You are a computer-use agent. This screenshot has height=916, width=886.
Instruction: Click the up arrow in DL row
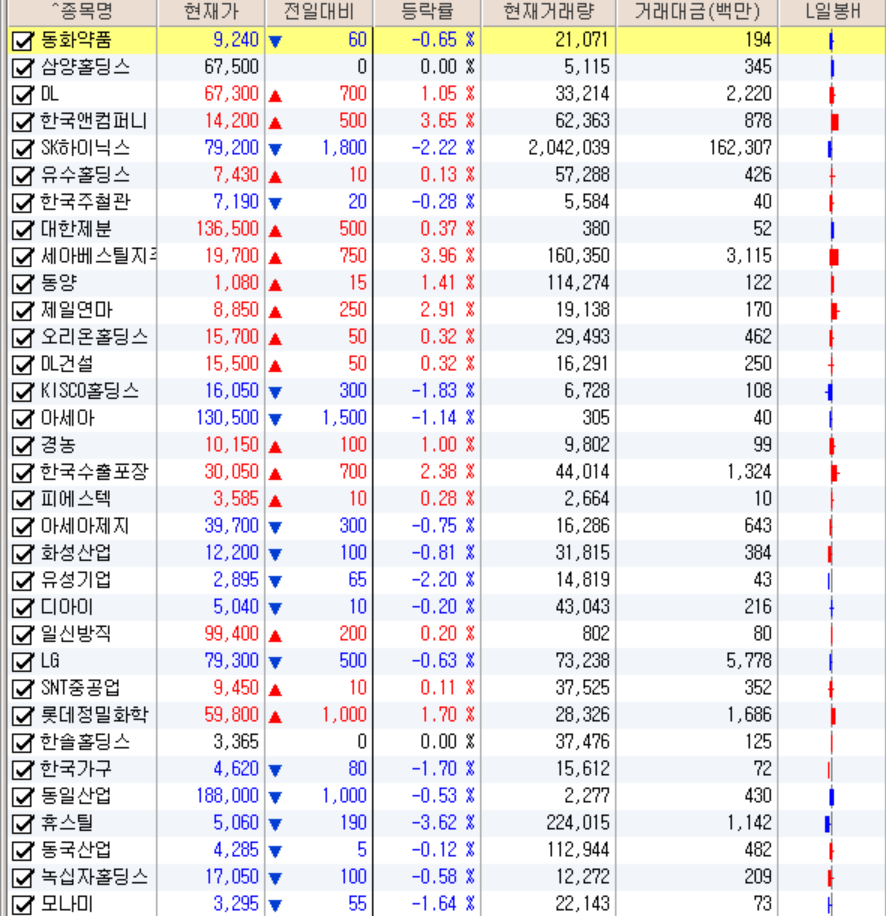pos(276,96)
